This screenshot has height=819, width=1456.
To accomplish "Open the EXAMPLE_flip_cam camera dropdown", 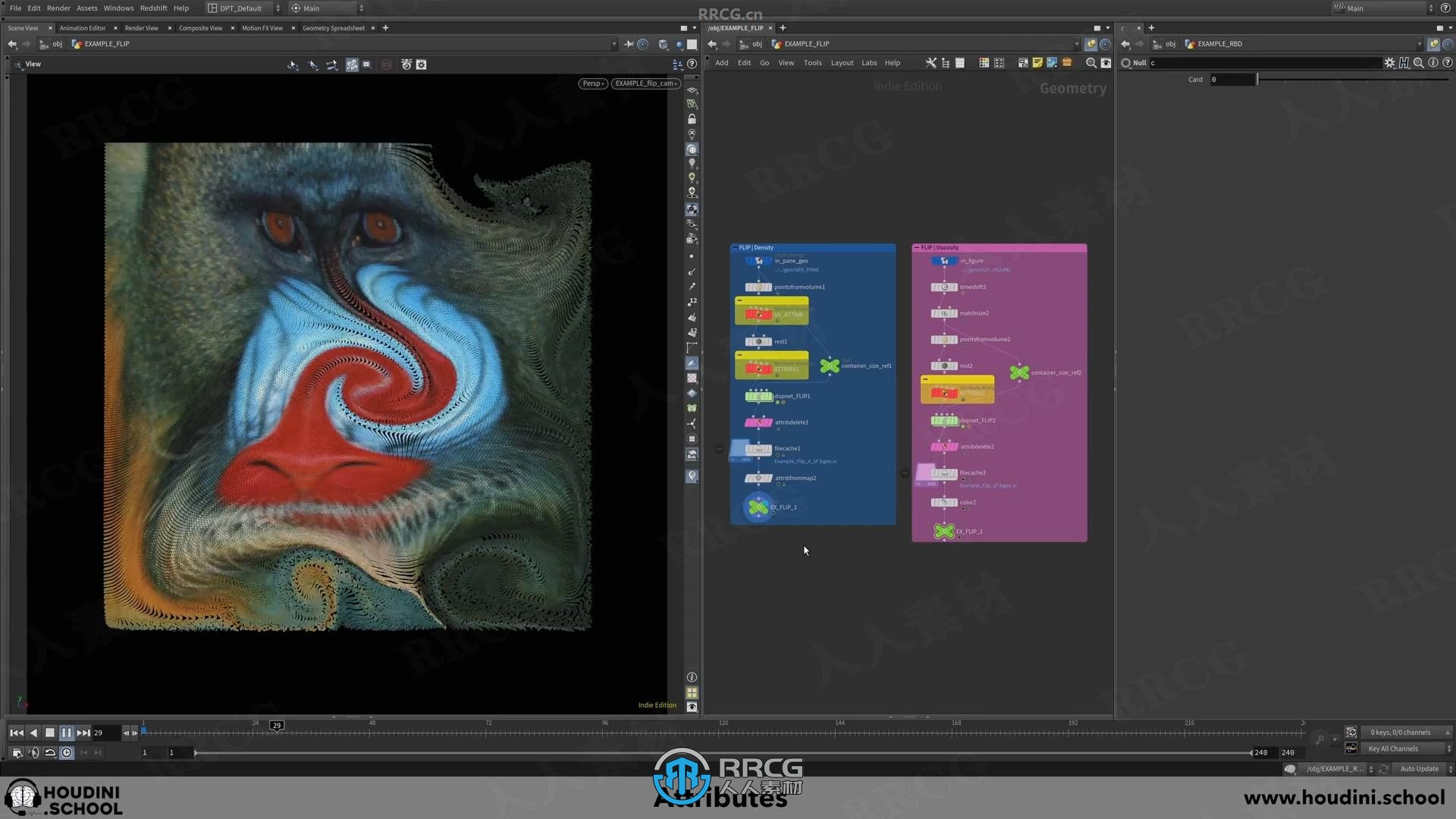I will pyautogui.click(x=645, y=83).
